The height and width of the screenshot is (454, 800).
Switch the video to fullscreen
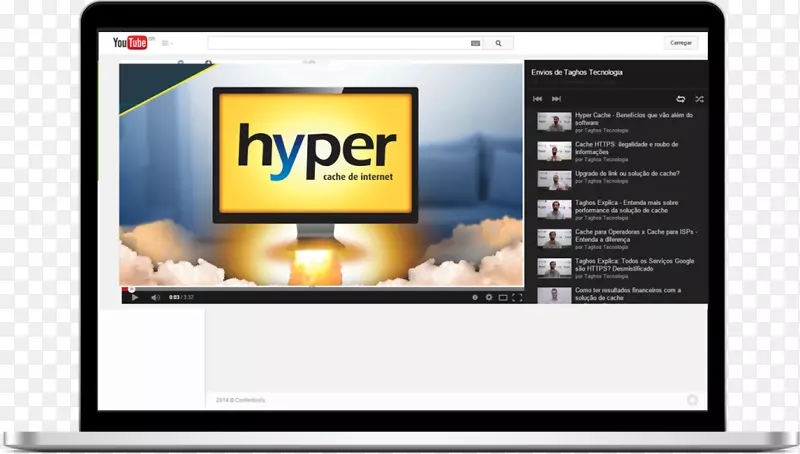click(x=517, y=297)
